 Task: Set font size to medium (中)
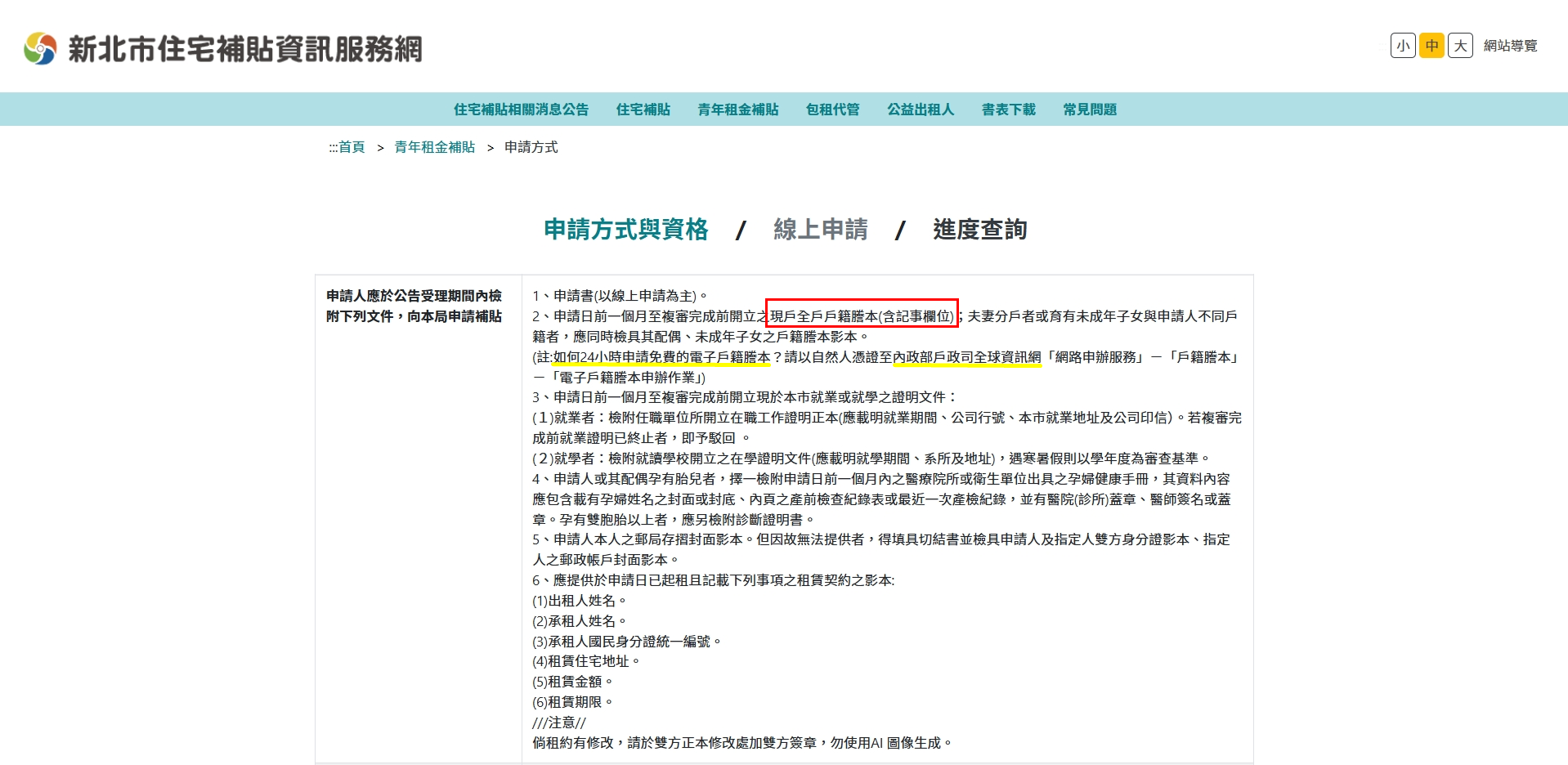tap(1431, 46)
